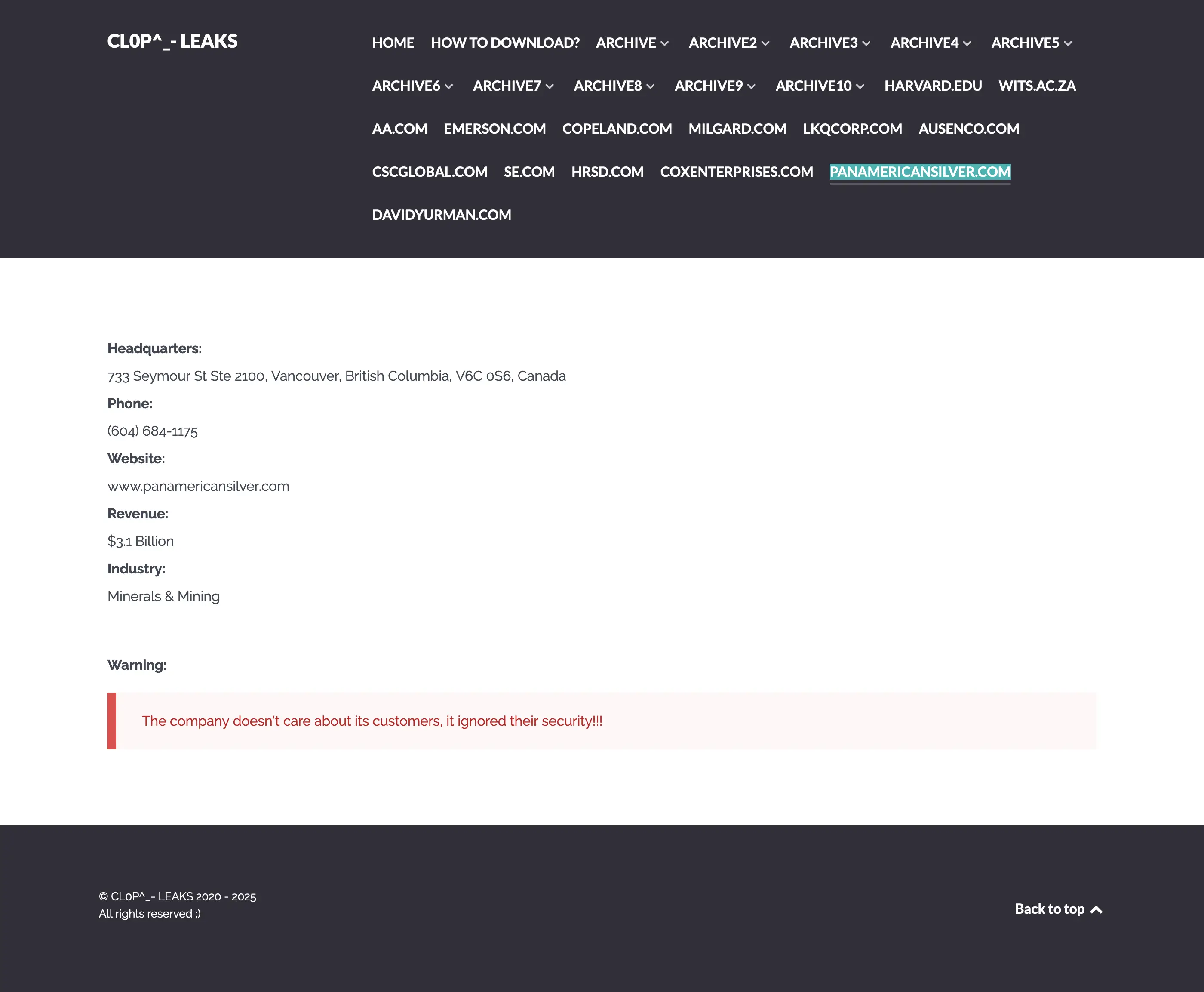Click the Back to top arrow icon
Screen dimensions: 1204x992
(x=1096, y=909)
